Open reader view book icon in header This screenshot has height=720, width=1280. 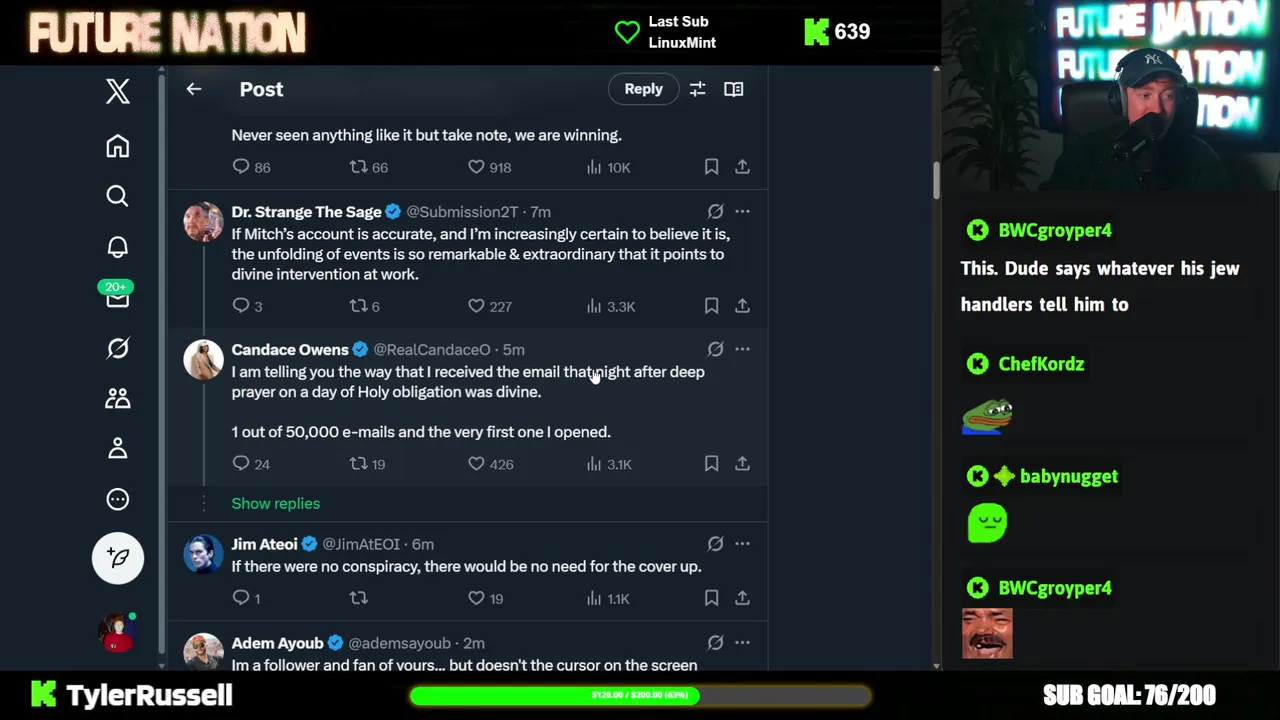[734, 89]
